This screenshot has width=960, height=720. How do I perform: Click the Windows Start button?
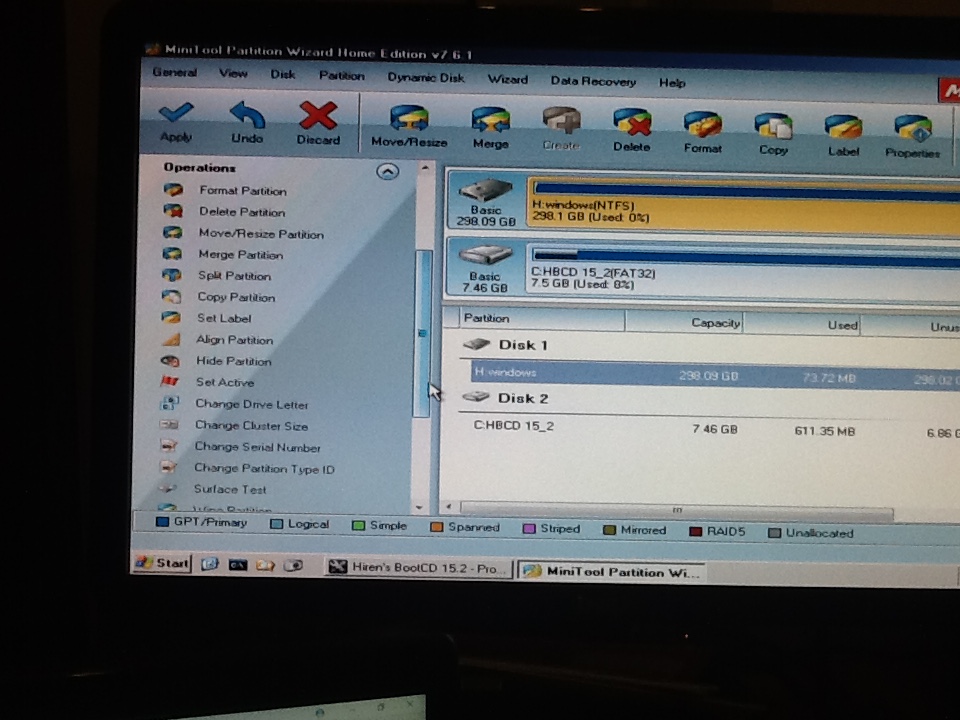[x=162, y=563]
